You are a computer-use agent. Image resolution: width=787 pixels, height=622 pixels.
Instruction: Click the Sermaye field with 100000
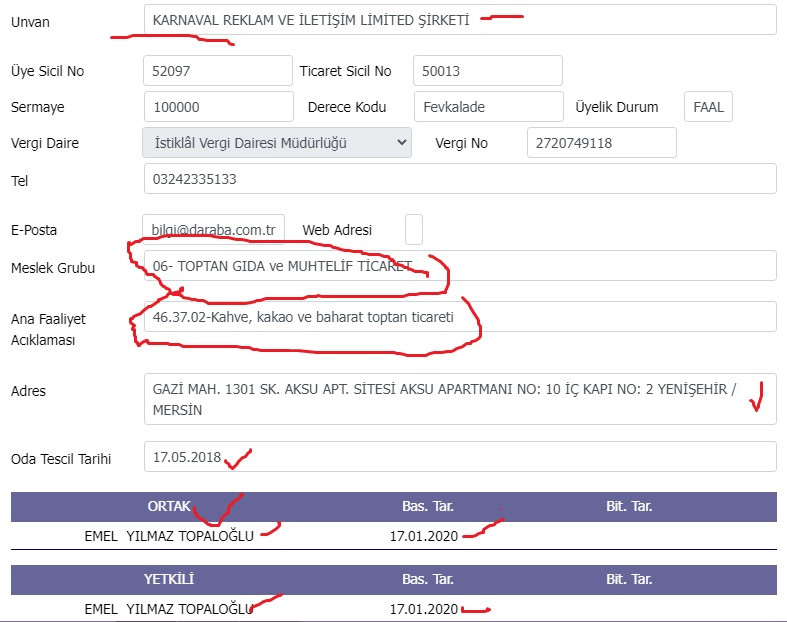(x=218, y=106)
